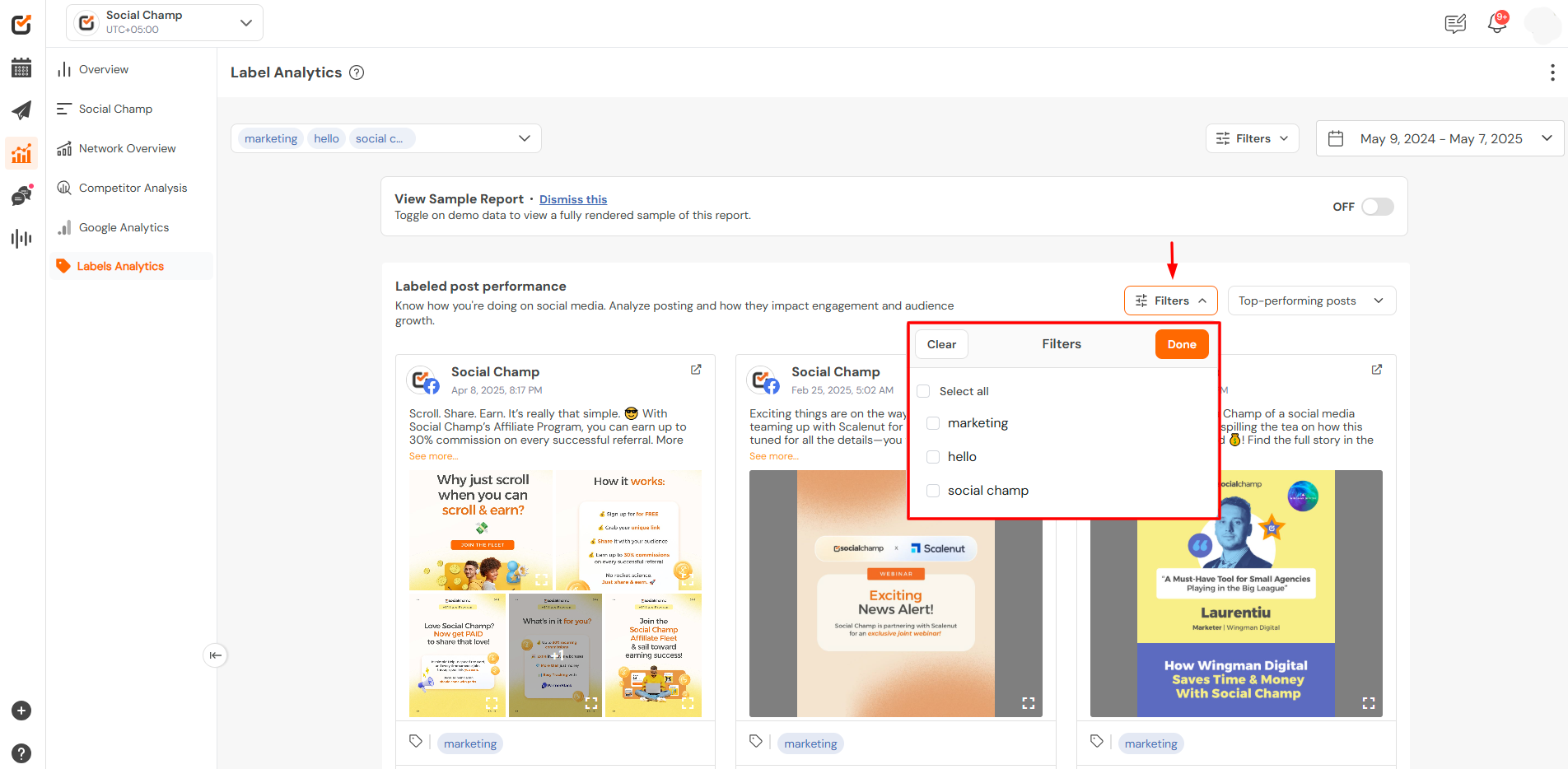The width and height of the screenshot is (1568, 769).
Task: Click the social c... chip in selector
Action: click(x=382, y=138)
